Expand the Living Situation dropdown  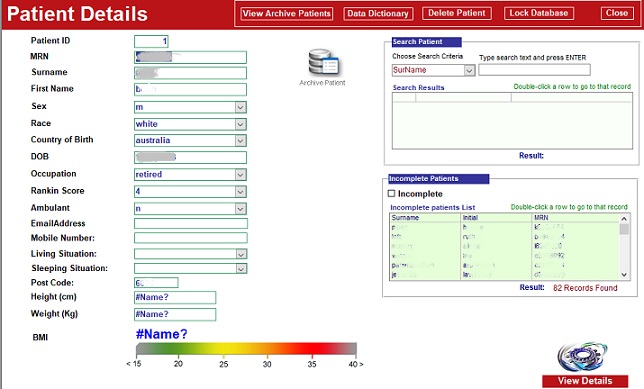(241, 254)
